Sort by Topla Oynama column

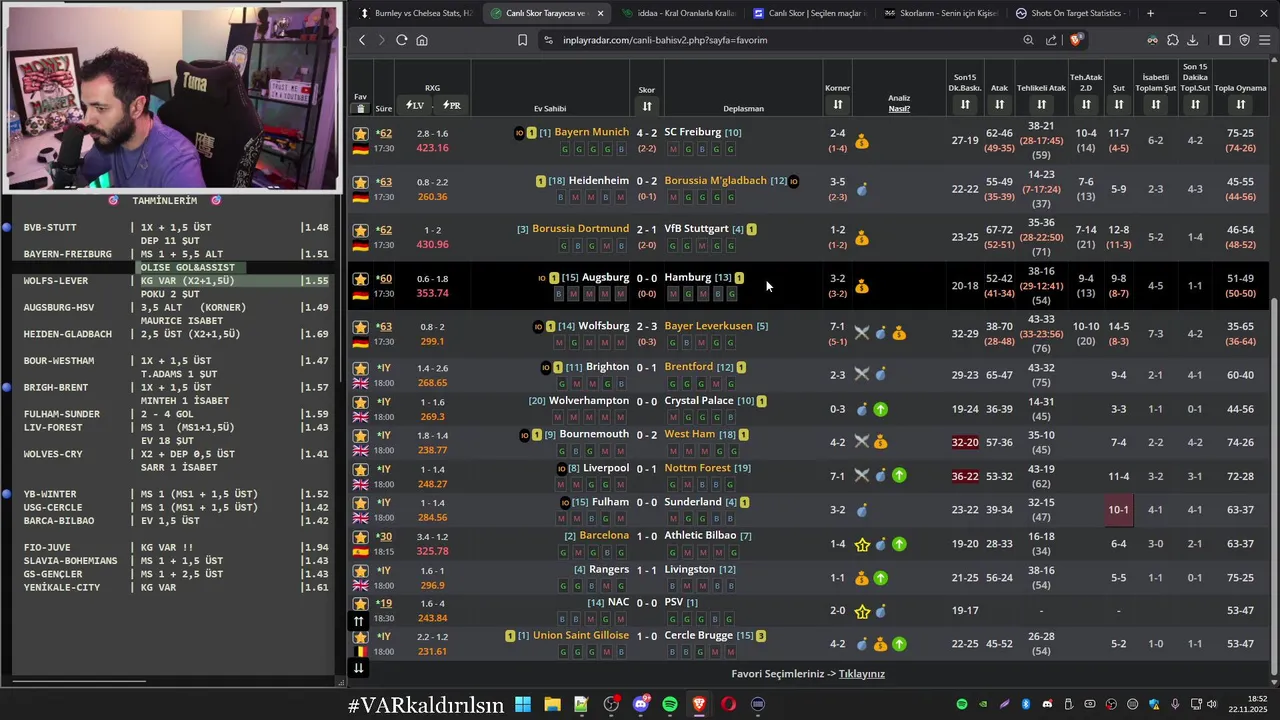click(1240, 105)
